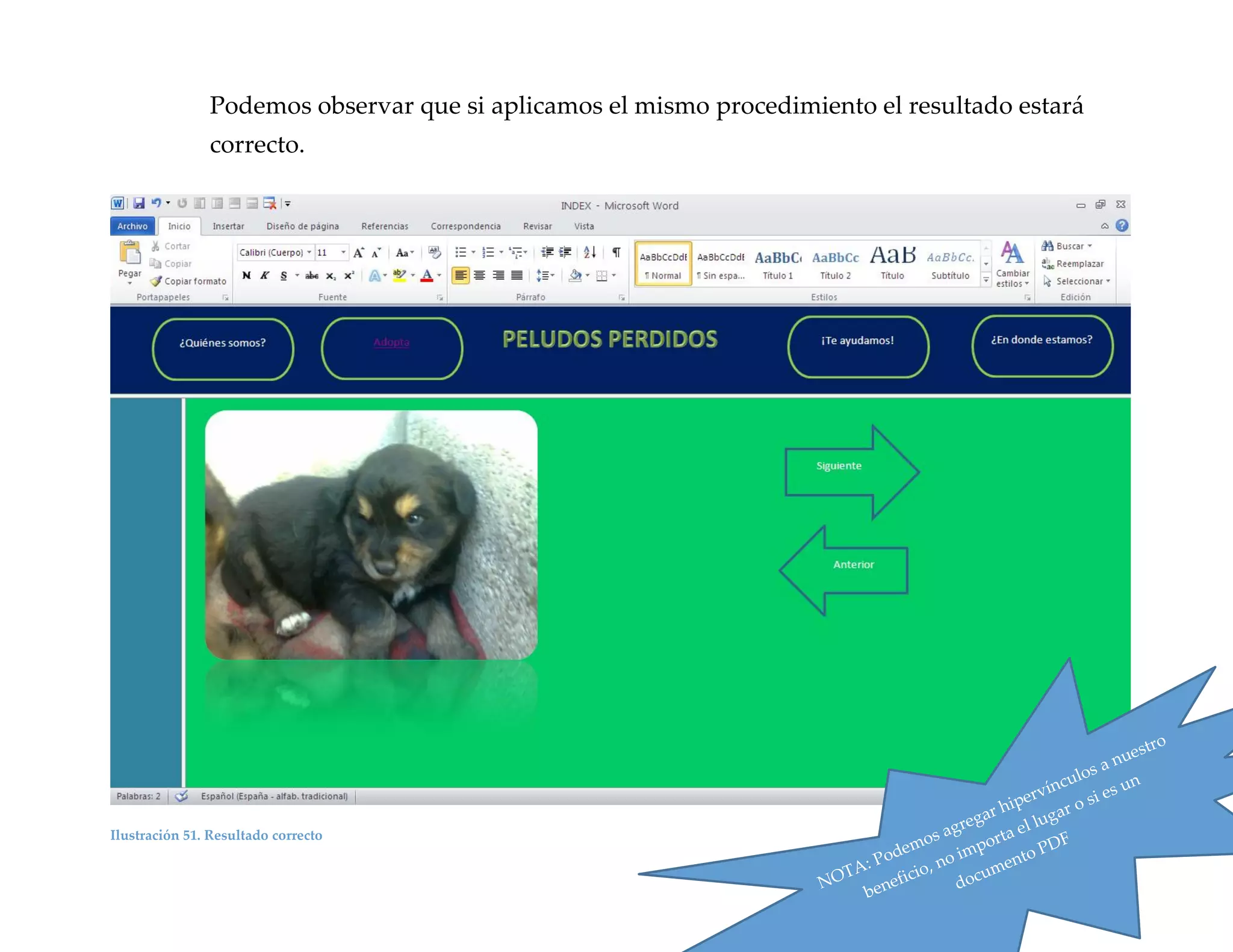Image resolution: width=1233 pixels, height=952 pixels.
Task: Toggle italic K formatting
Action: coord(264,276)
